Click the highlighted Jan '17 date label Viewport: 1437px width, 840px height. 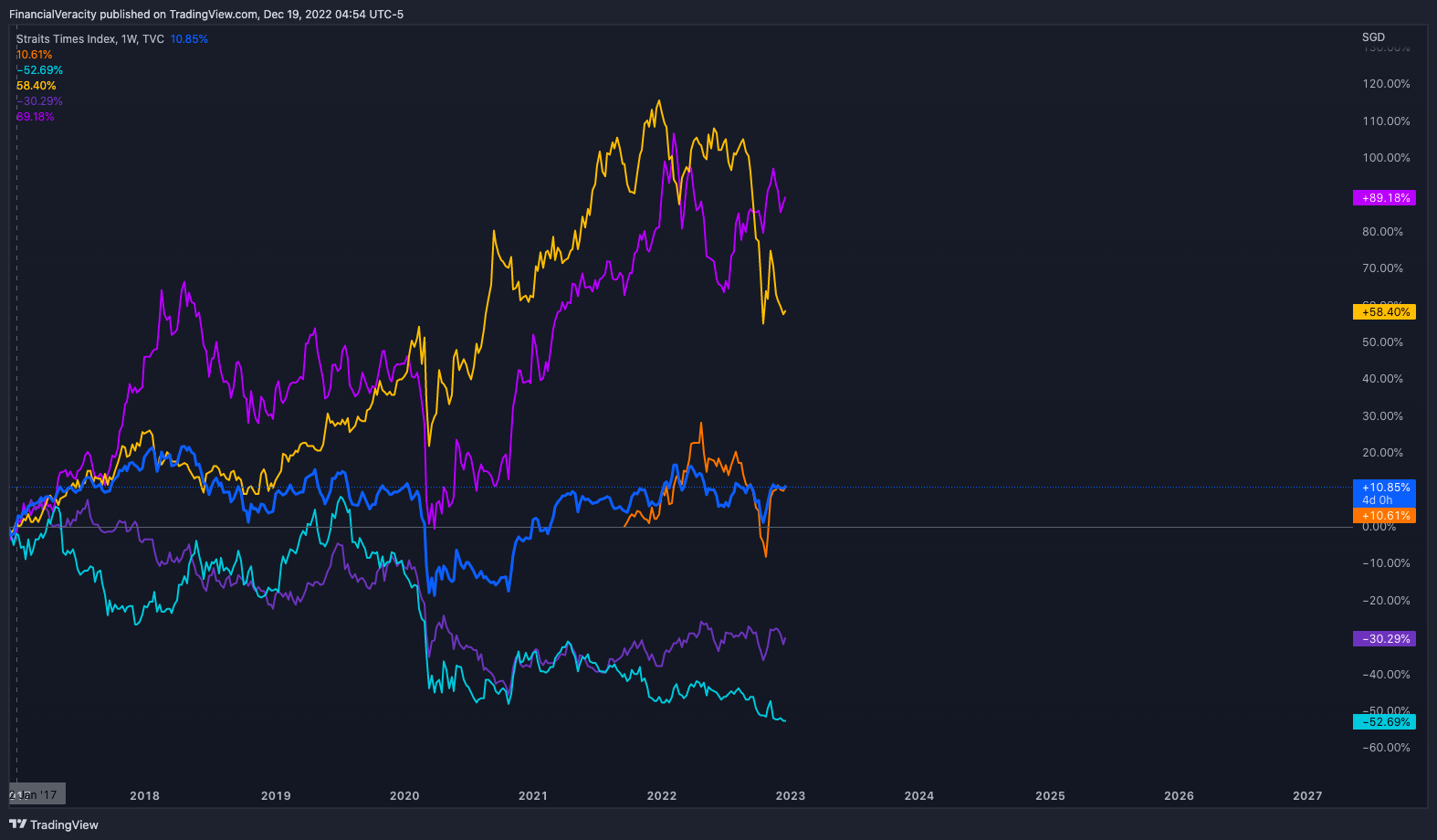pyautogui.click(x=37, y=794)
